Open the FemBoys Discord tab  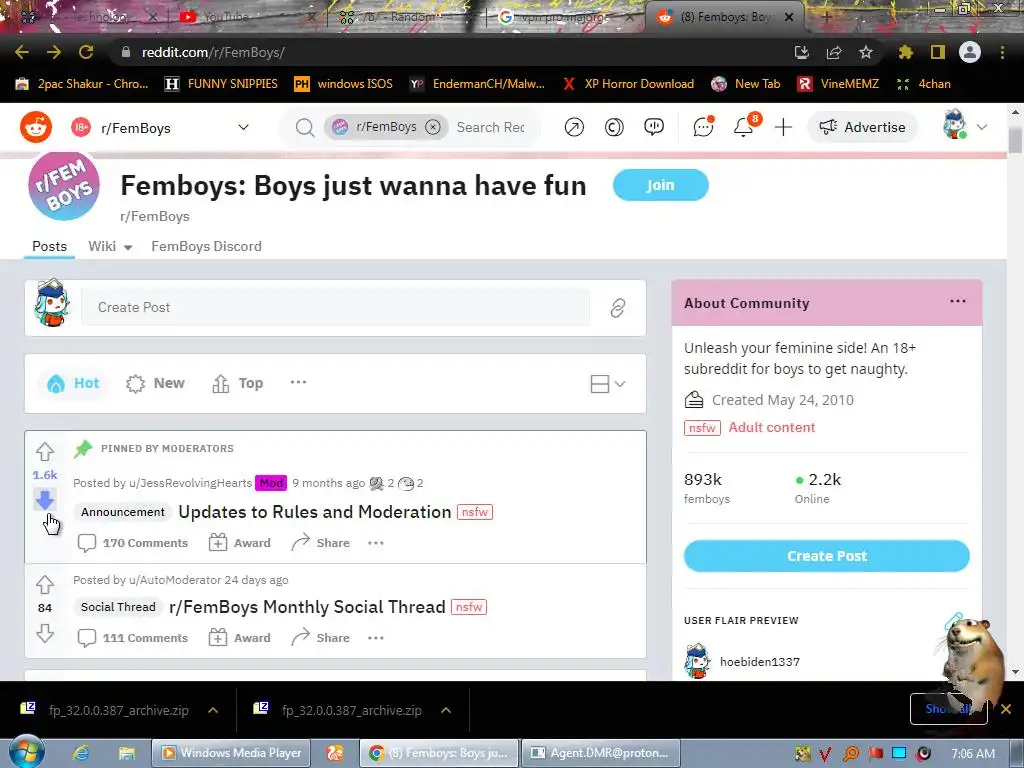pyautogui.click(x=206, y=246)
